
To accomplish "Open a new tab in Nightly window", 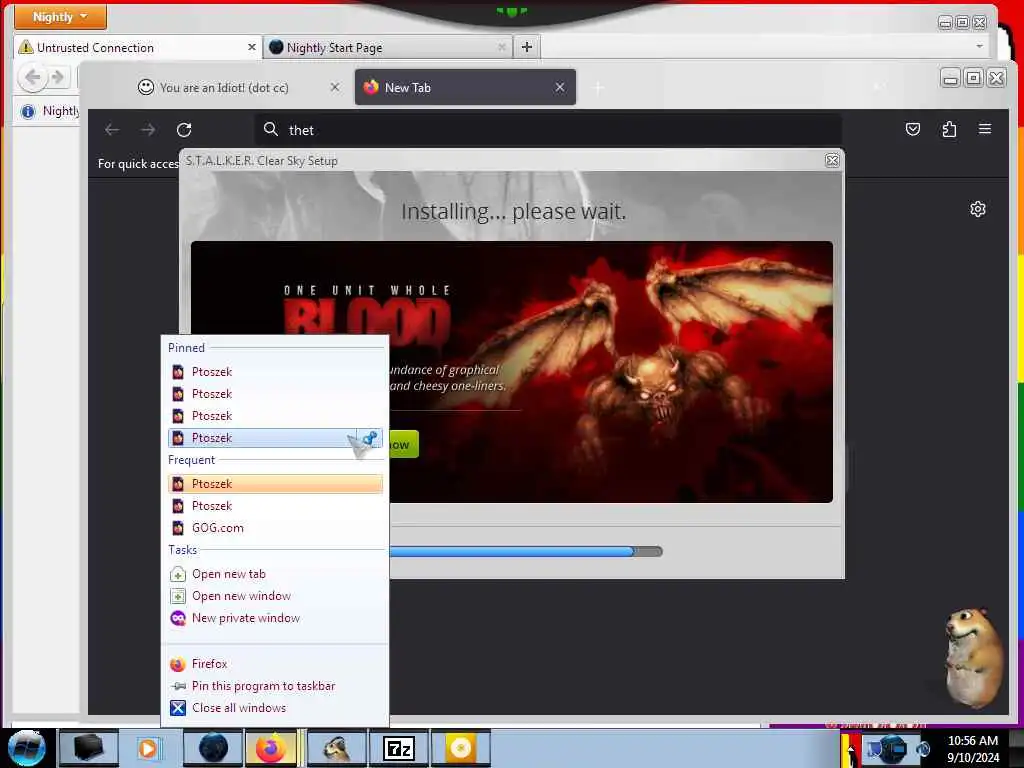I will click(527, 47).
